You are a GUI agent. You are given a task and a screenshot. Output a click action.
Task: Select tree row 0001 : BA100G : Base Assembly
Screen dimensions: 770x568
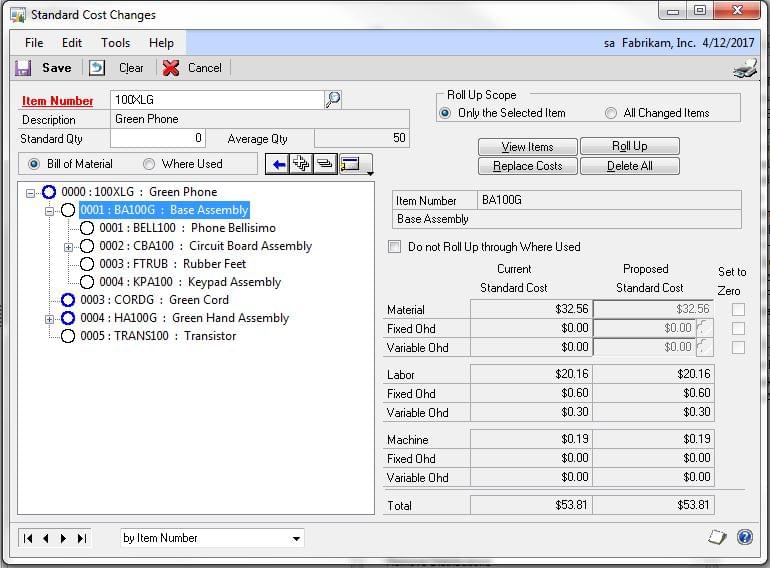click(x=164, y=210)
